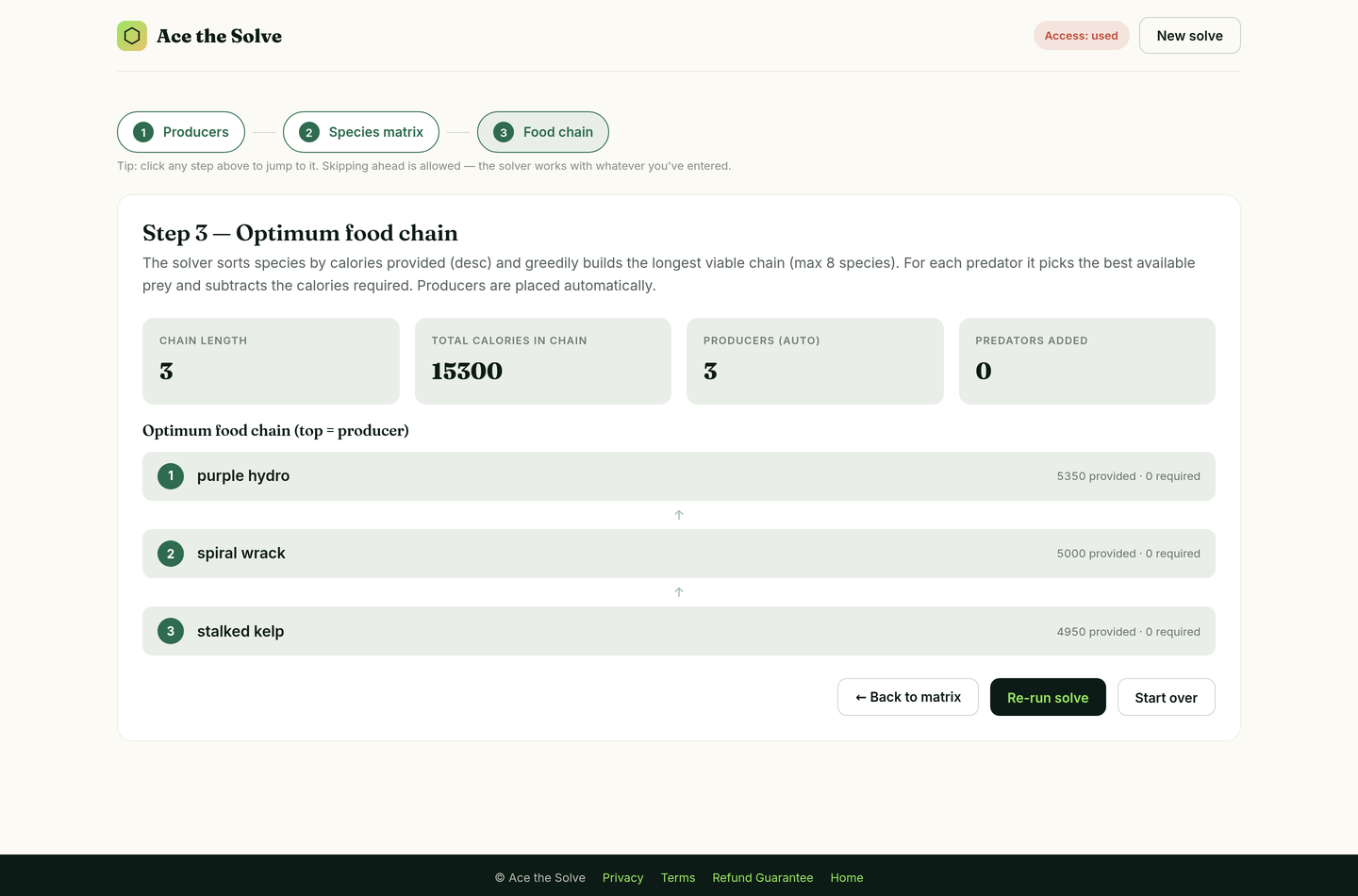Viewport: 1358px width, 896px height.
Task: Click the Chain Length stat card
Action: coord(271,361)
